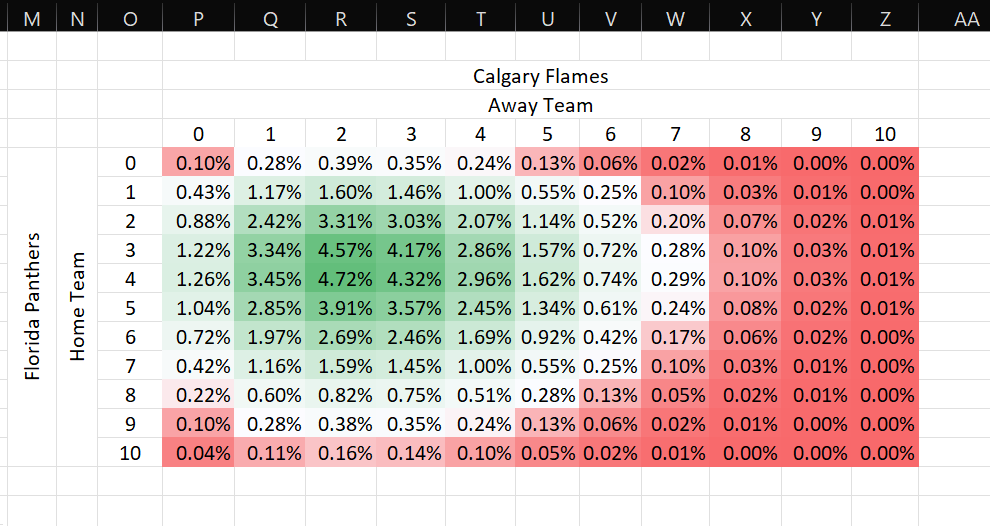990x526 pixels.
Task: Click the 0.29% cell in column W
Action: coord(676,278)
